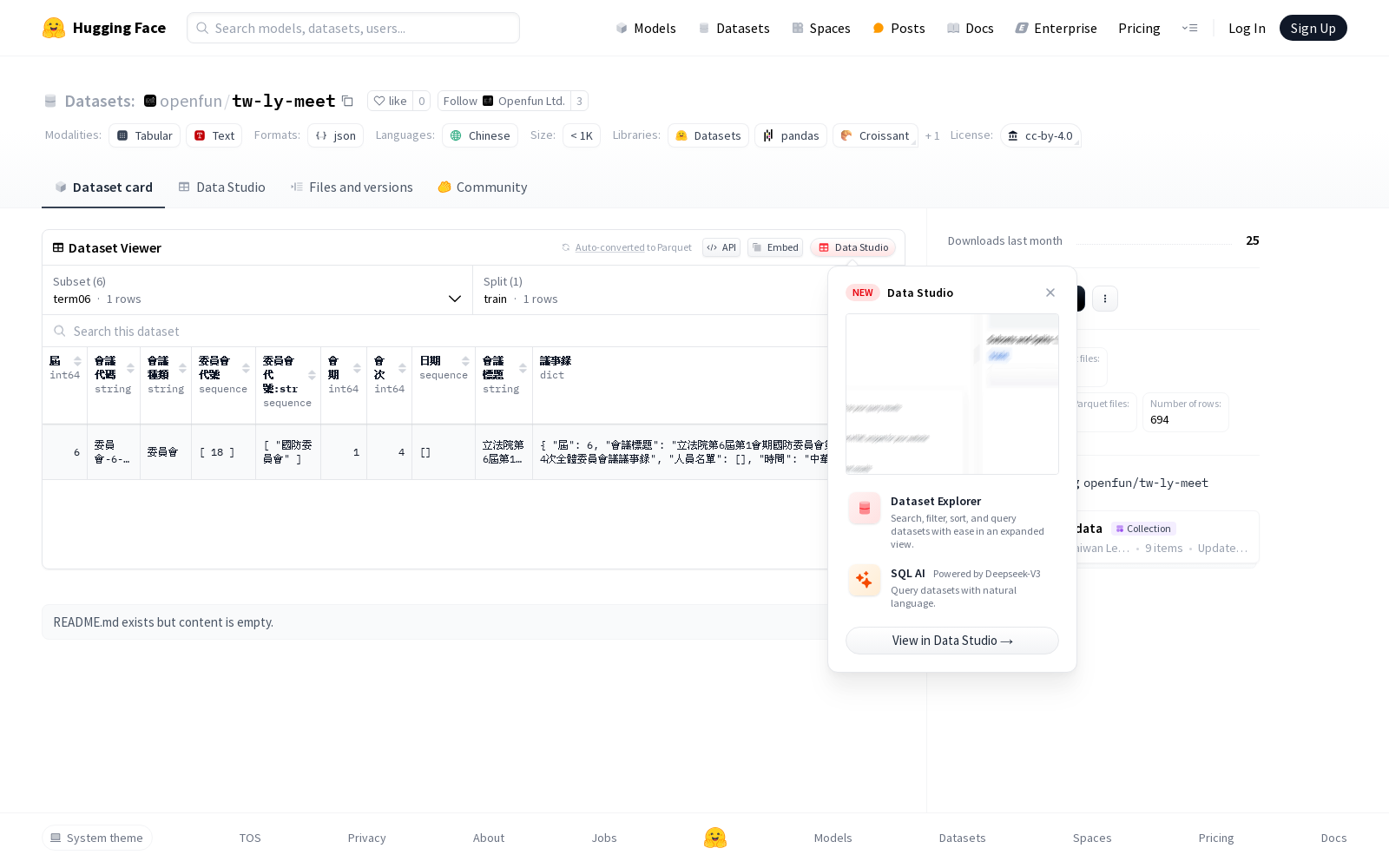
Task: Open TOS footer link
Action: tap(250, 838)
